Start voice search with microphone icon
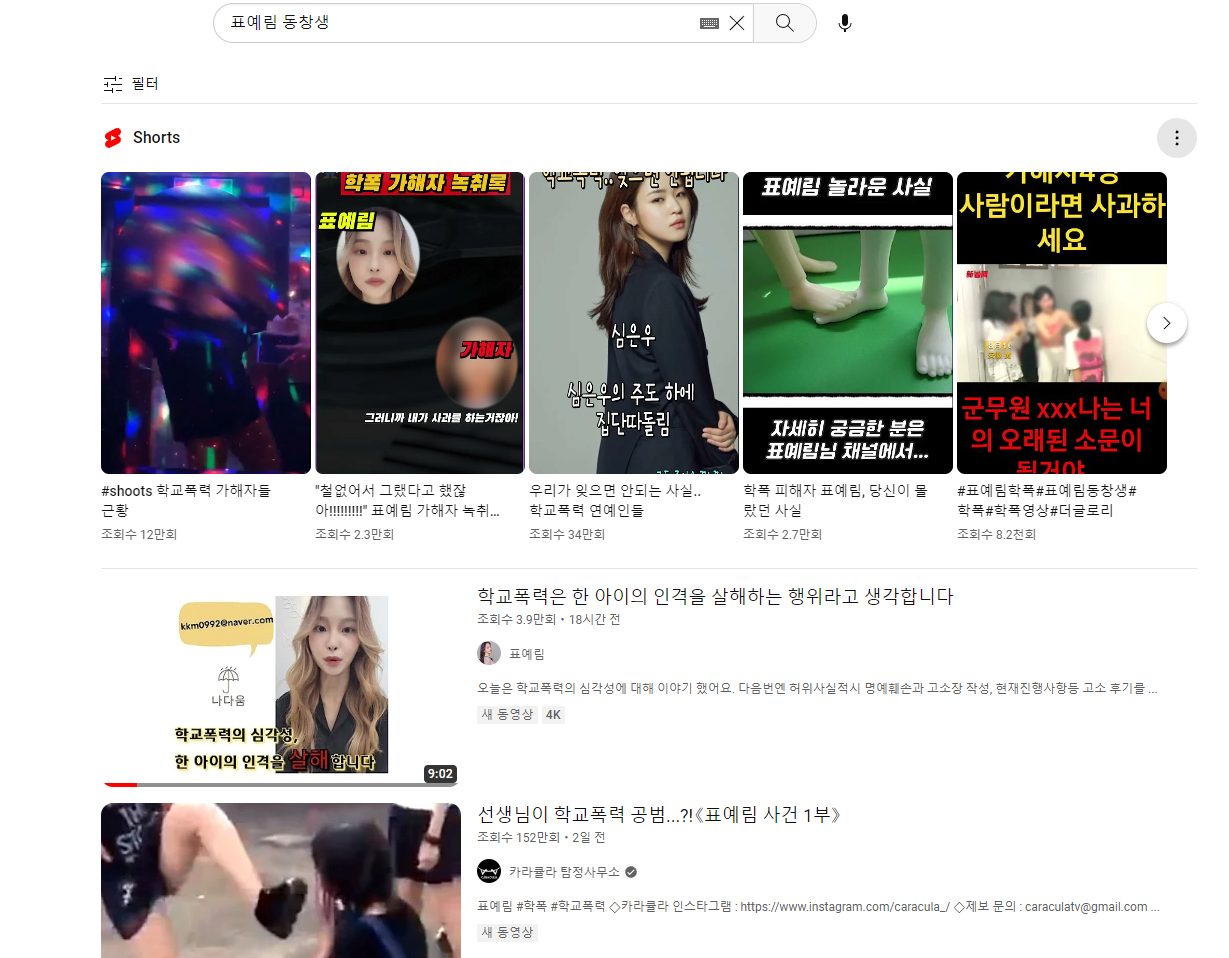Screen dimensions: 1229x958 pyautogui.click(x=845, y=23)
